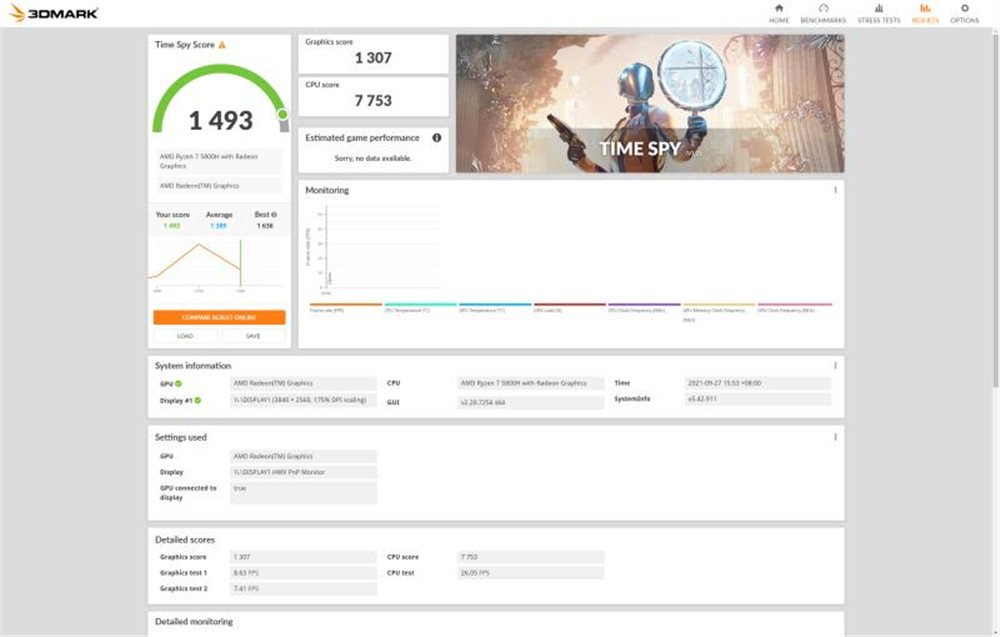
Task: Click the Save button
Action: [253, 336]
